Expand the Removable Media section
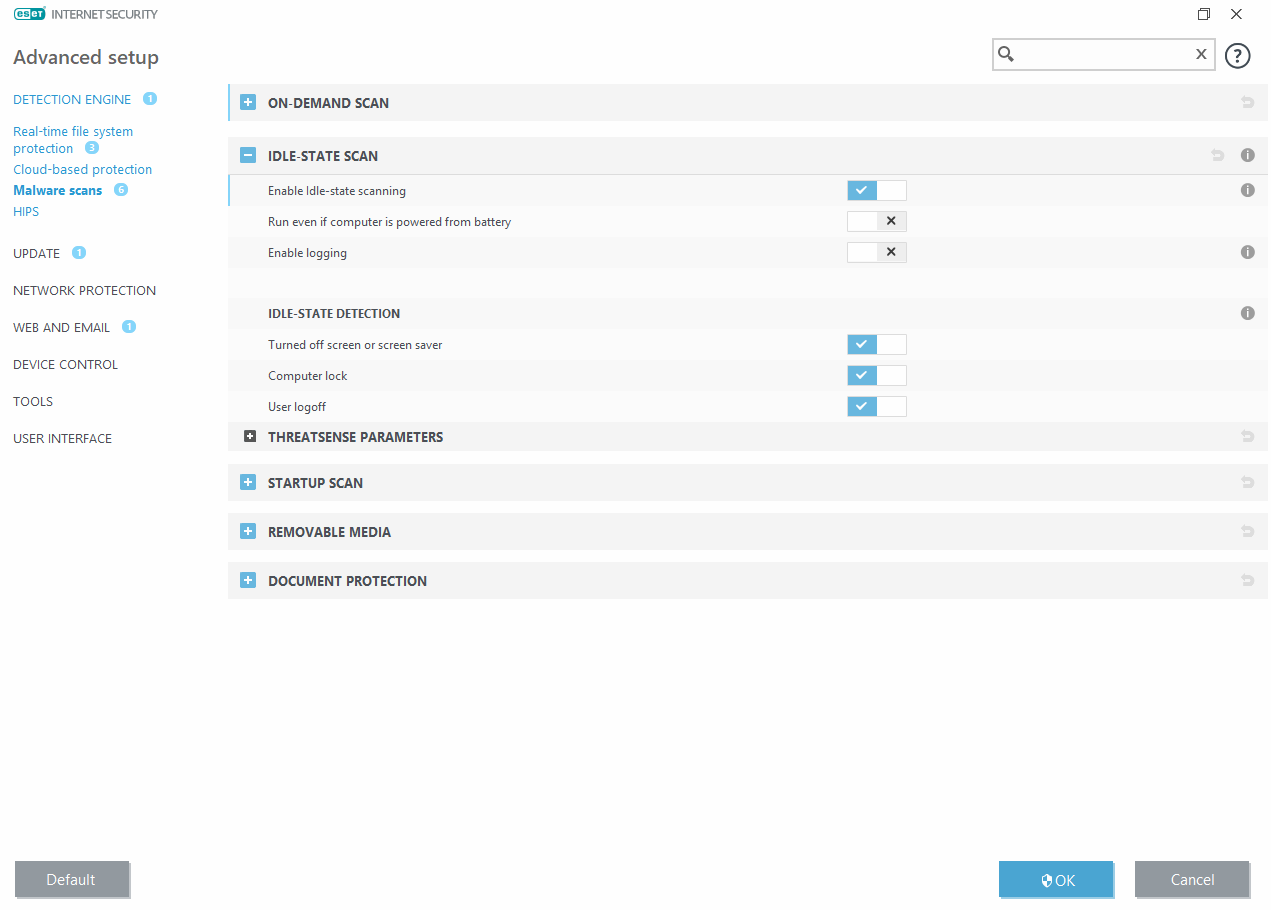This screenshot has width=1271, height=910. 248,532
